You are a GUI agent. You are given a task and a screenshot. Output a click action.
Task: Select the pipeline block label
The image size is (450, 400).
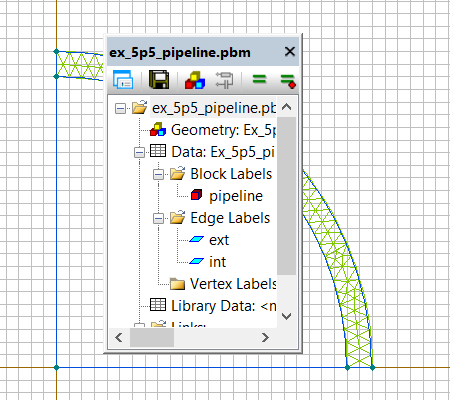(236, 196)
